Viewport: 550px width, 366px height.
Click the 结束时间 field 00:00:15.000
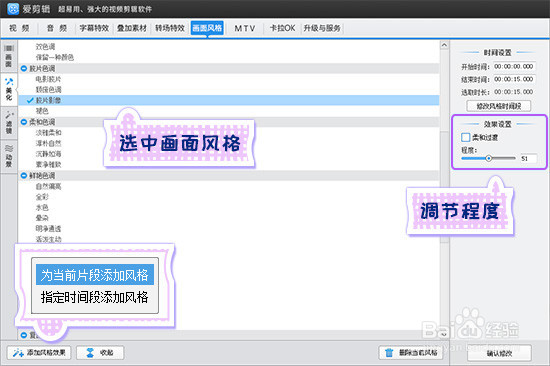click(514, 79)
